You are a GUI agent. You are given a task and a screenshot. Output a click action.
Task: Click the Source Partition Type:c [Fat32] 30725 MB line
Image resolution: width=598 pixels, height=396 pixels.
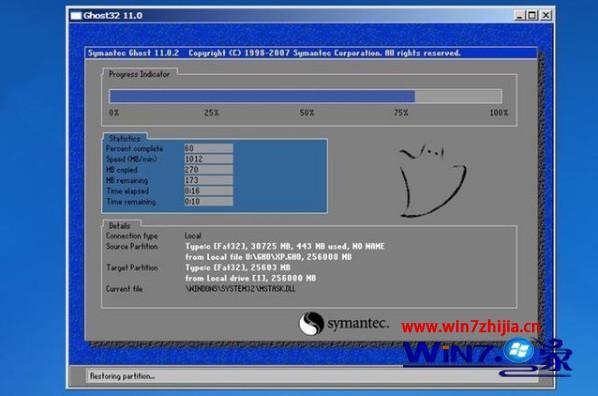285,246
